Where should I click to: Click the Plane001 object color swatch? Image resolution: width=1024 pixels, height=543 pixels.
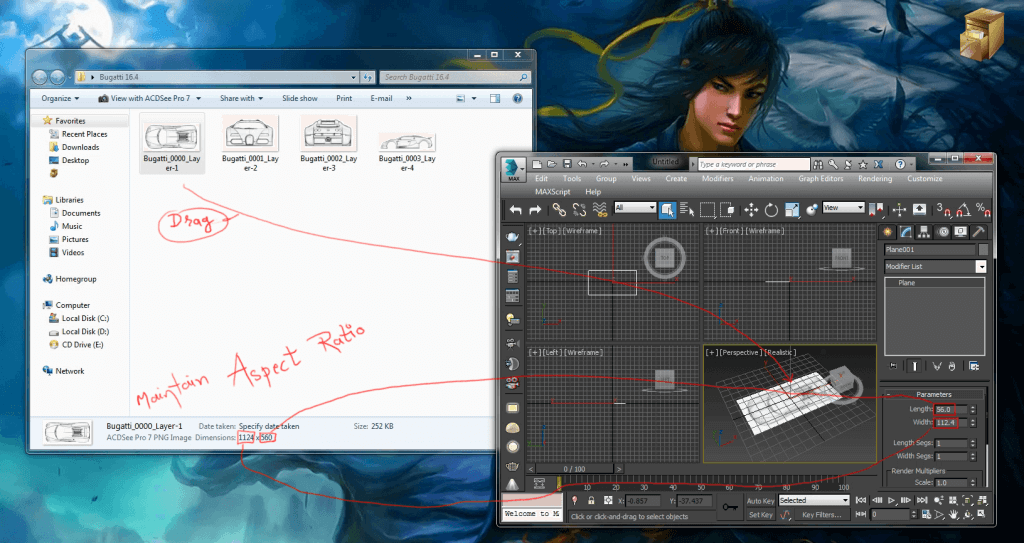click(x=983, y=250)
